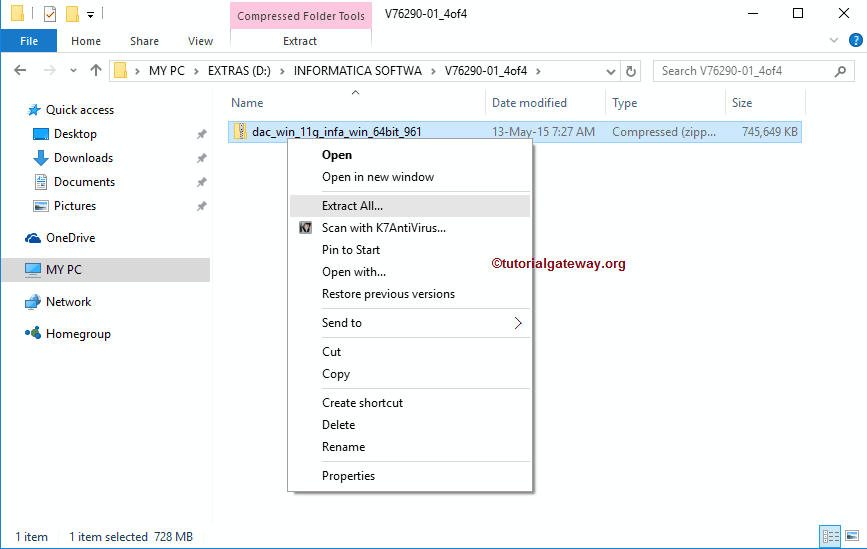
Task: Open the File ribbon tab
Action: pos(29,41)
